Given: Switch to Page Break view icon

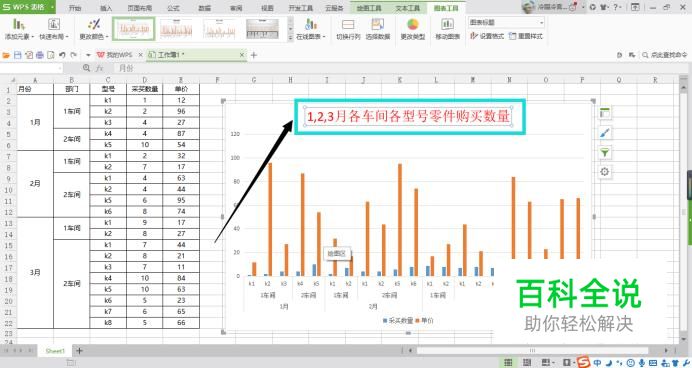Looking at the screenshot, I should (x=527, y=363).
